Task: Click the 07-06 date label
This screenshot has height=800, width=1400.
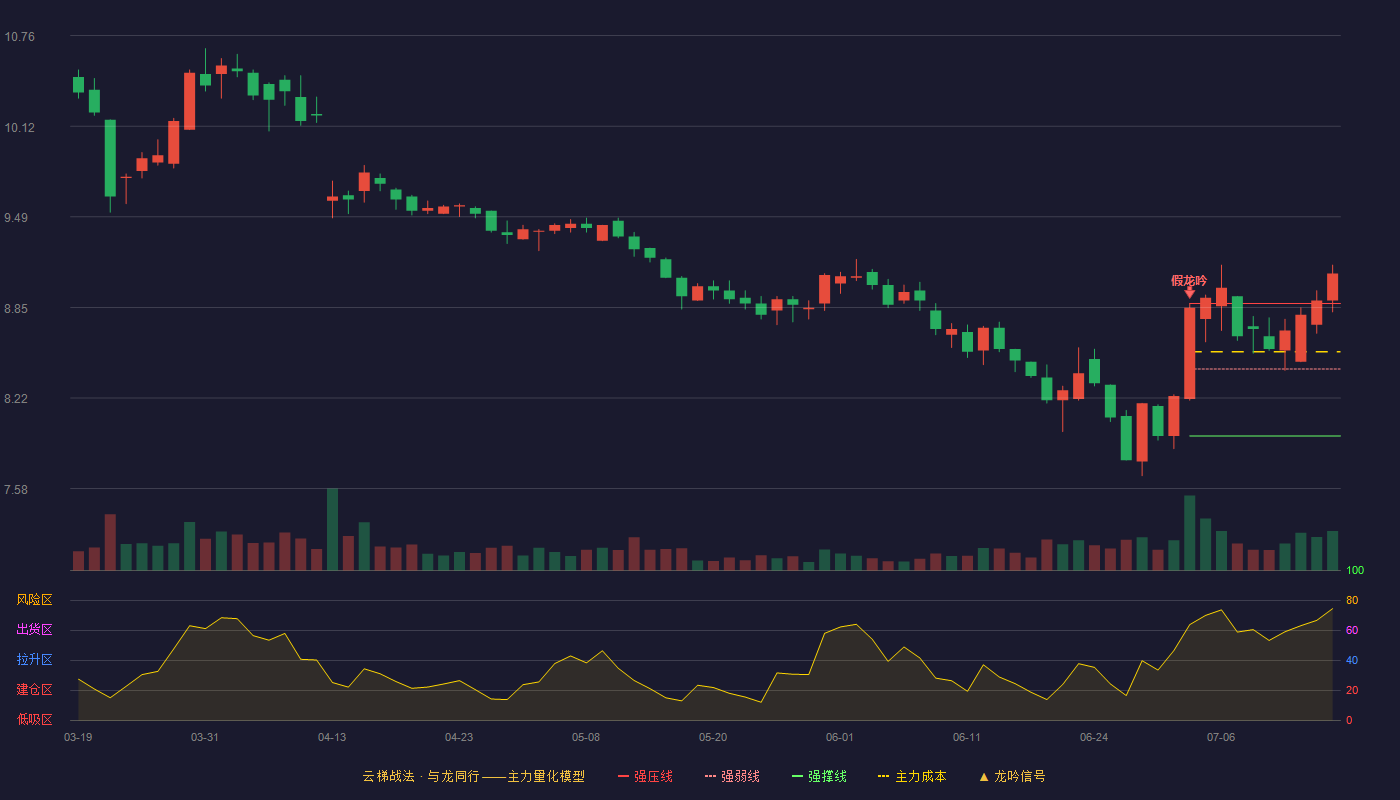Action: click(x=1221, y=737)
